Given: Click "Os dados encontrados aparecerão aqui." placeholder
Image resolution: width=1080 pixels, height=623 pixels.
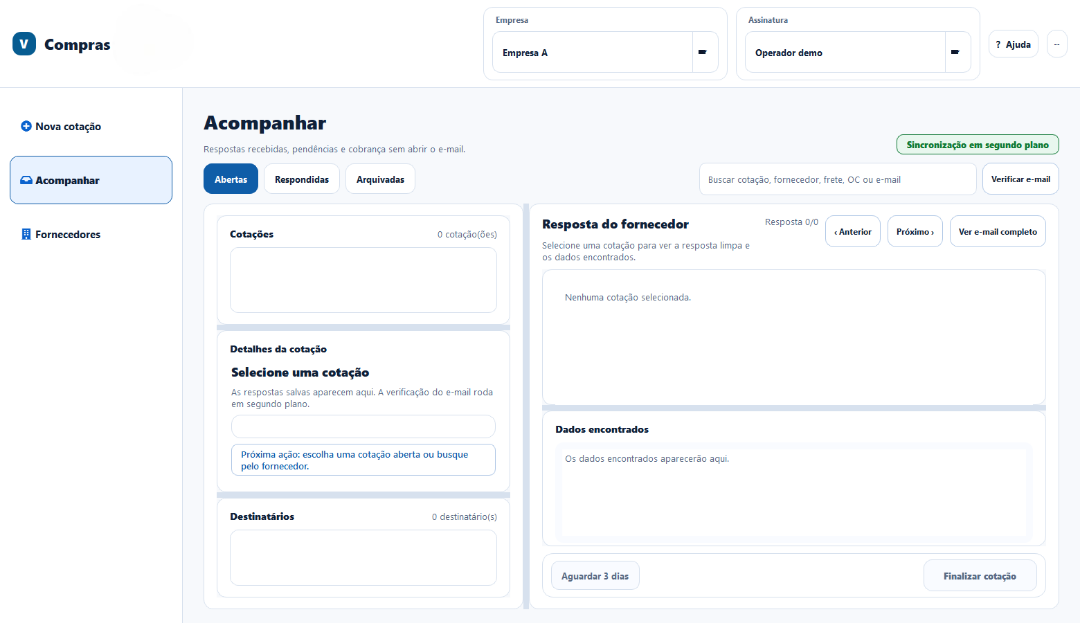Looking at the screenshot, I should click(x=647, y=458).
